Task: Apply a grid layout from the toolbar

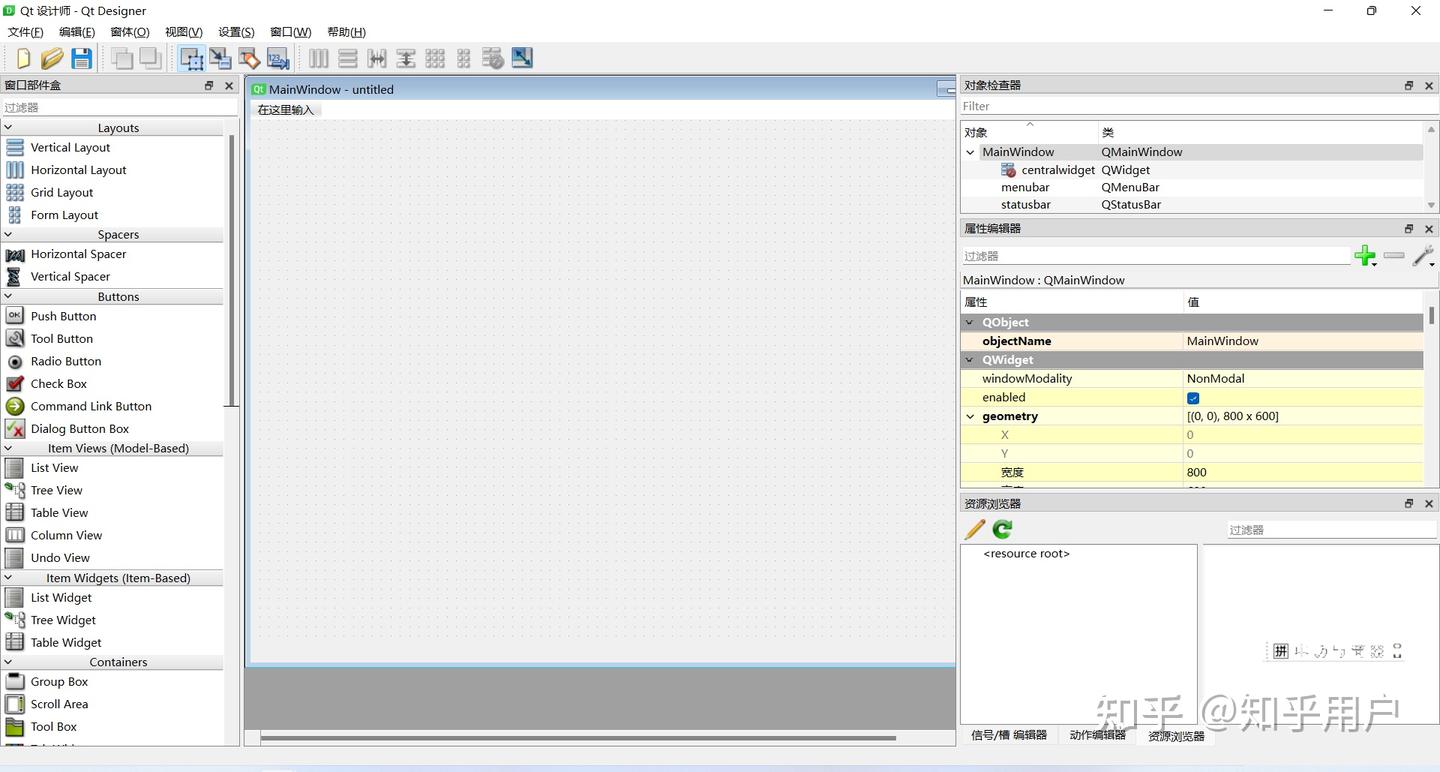Action: point(435,58)
